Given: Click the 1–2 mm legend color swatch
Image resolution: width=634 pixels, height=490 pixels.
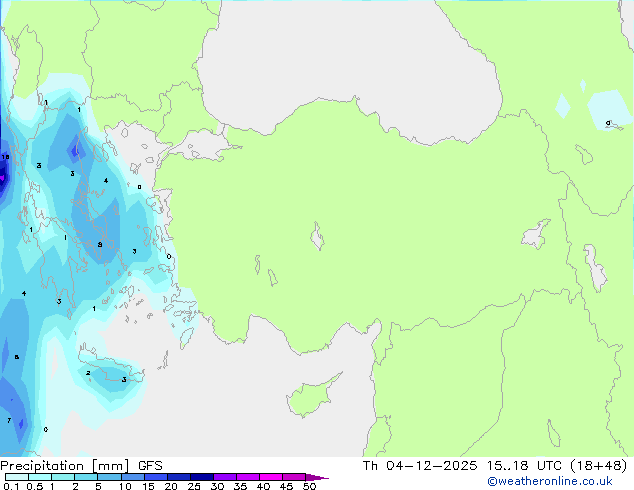Looking at the screenshot, I should coord(63,477).
